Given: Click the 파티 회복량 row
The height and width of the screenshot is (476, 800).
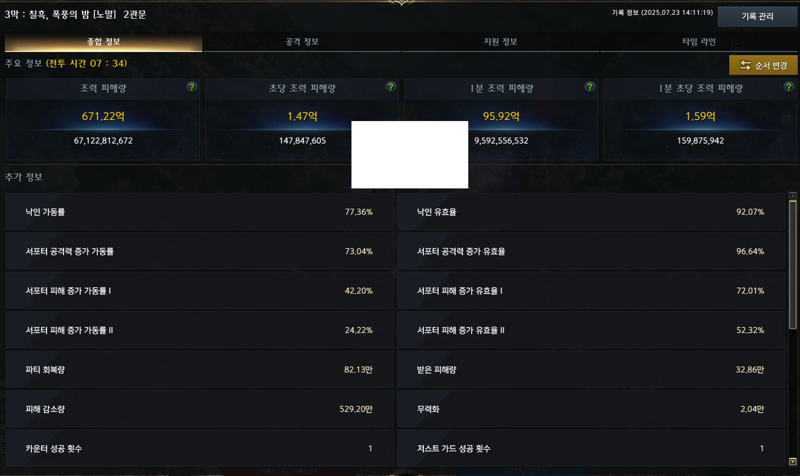Looking at the screenshot, I should click(x=199, y=369).
